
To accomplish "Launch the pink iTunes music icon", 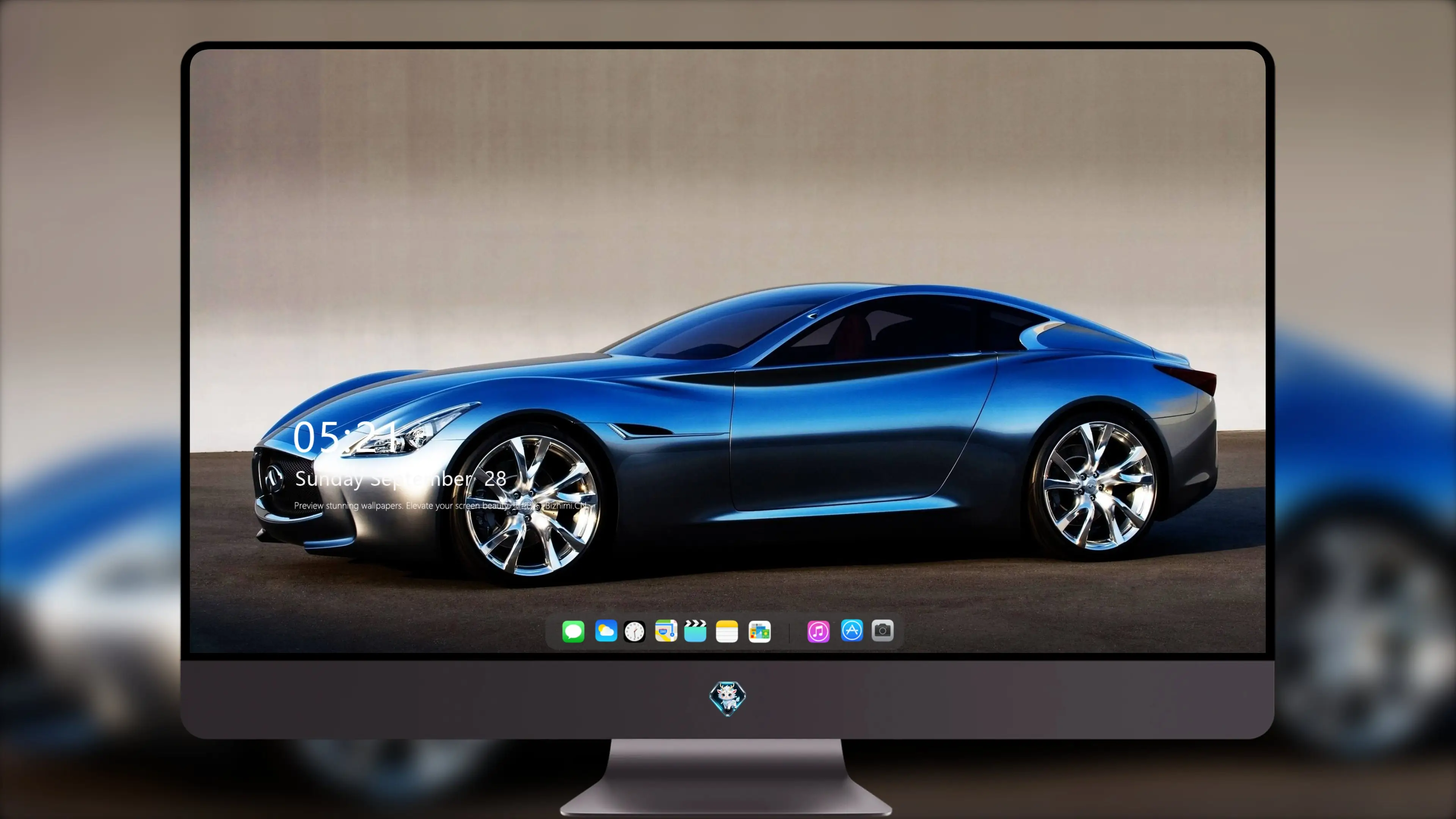I will (819, 631).
